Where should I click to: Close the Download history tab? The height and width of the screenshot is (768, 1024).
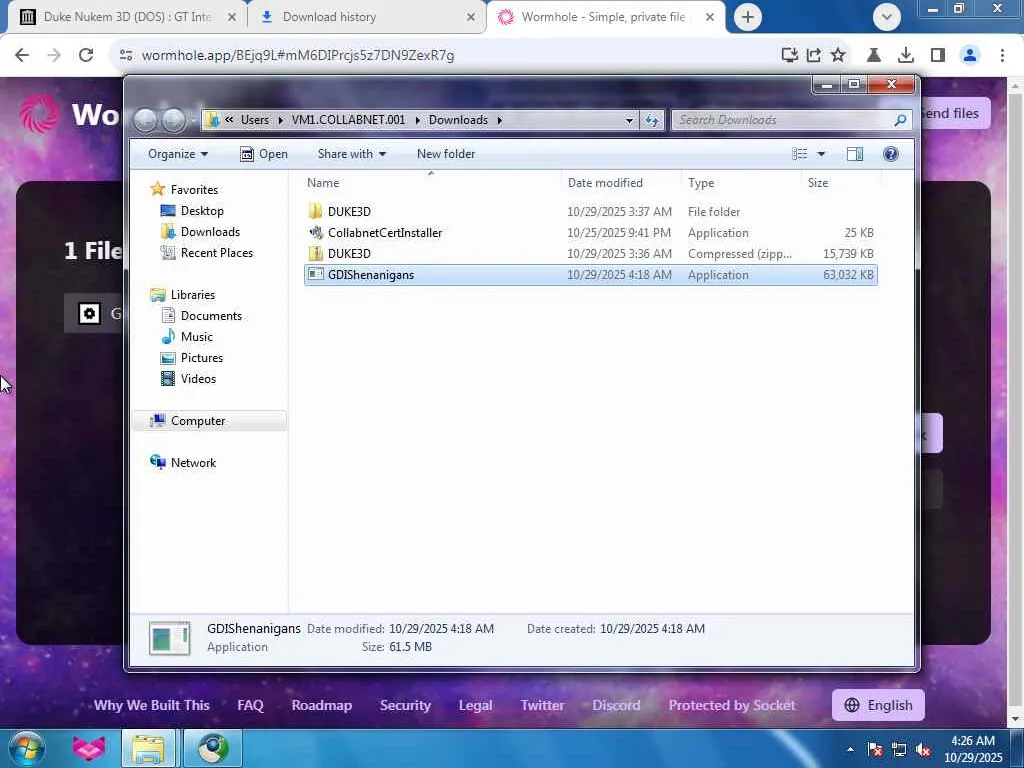pos(471,17)
